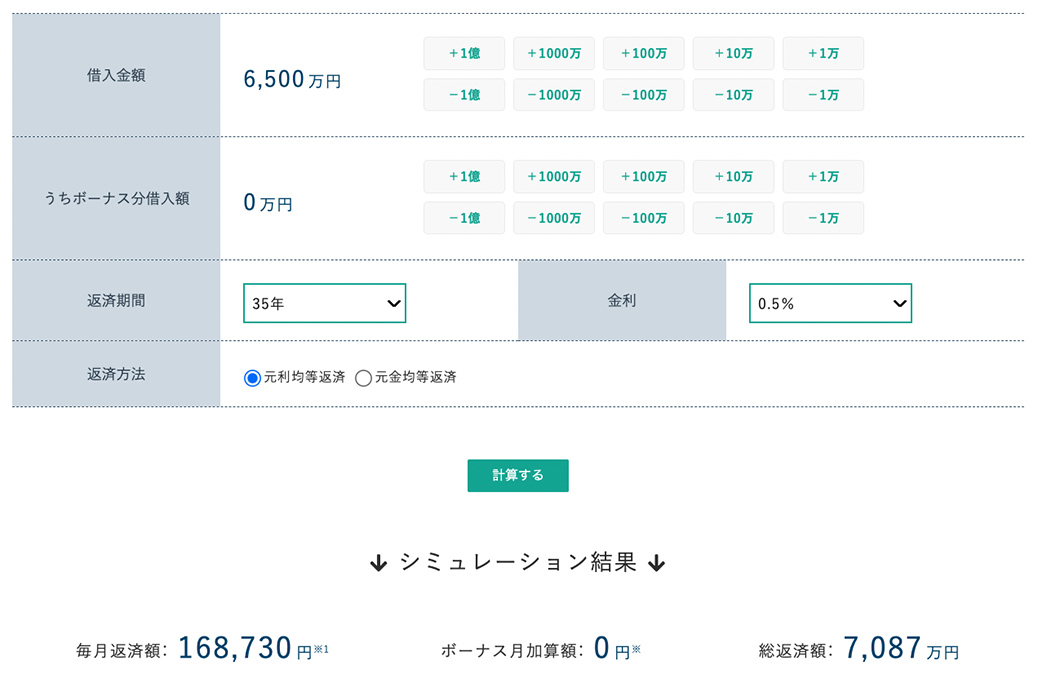Add 1万 to 借入金額
Image resolution: width=1038 pixels, height=695 pixels.
coord(823,54)
